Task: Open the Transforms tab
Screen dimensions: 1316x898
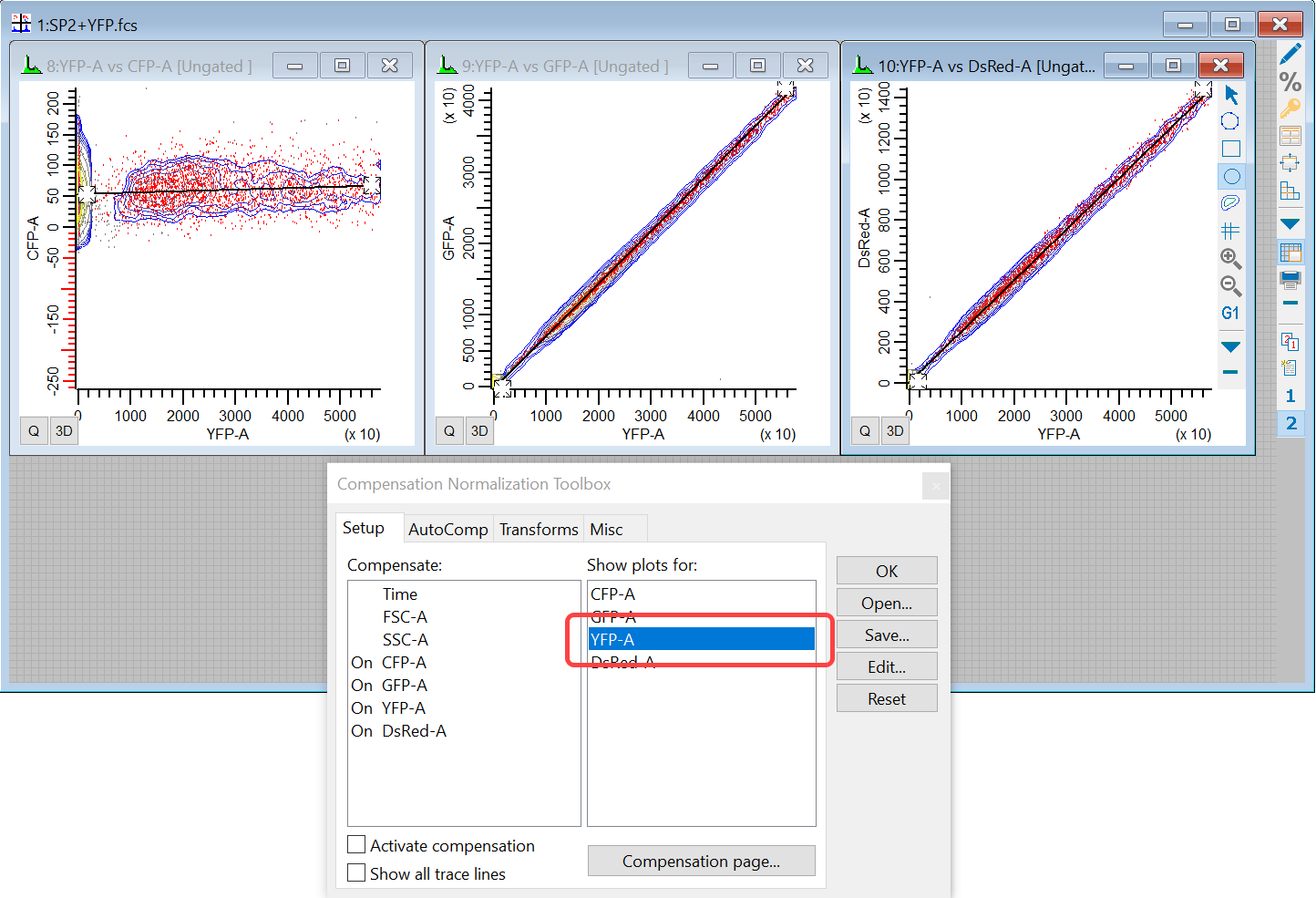Action: pos(539,530)
